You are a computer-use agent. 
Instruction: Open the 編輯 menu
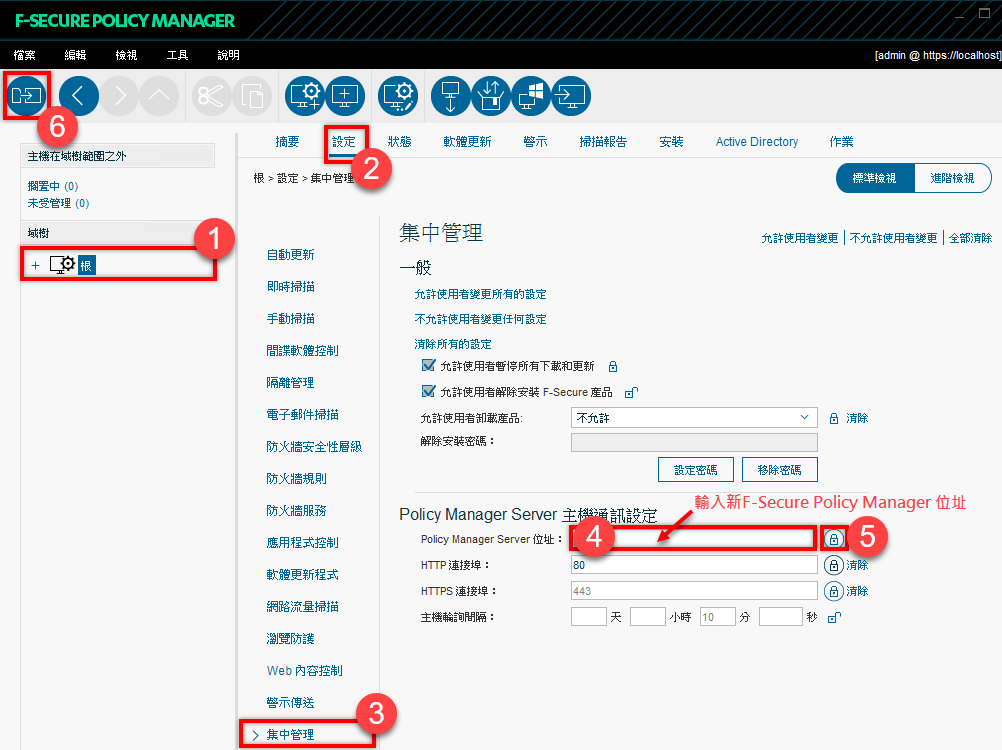(75, 55)
